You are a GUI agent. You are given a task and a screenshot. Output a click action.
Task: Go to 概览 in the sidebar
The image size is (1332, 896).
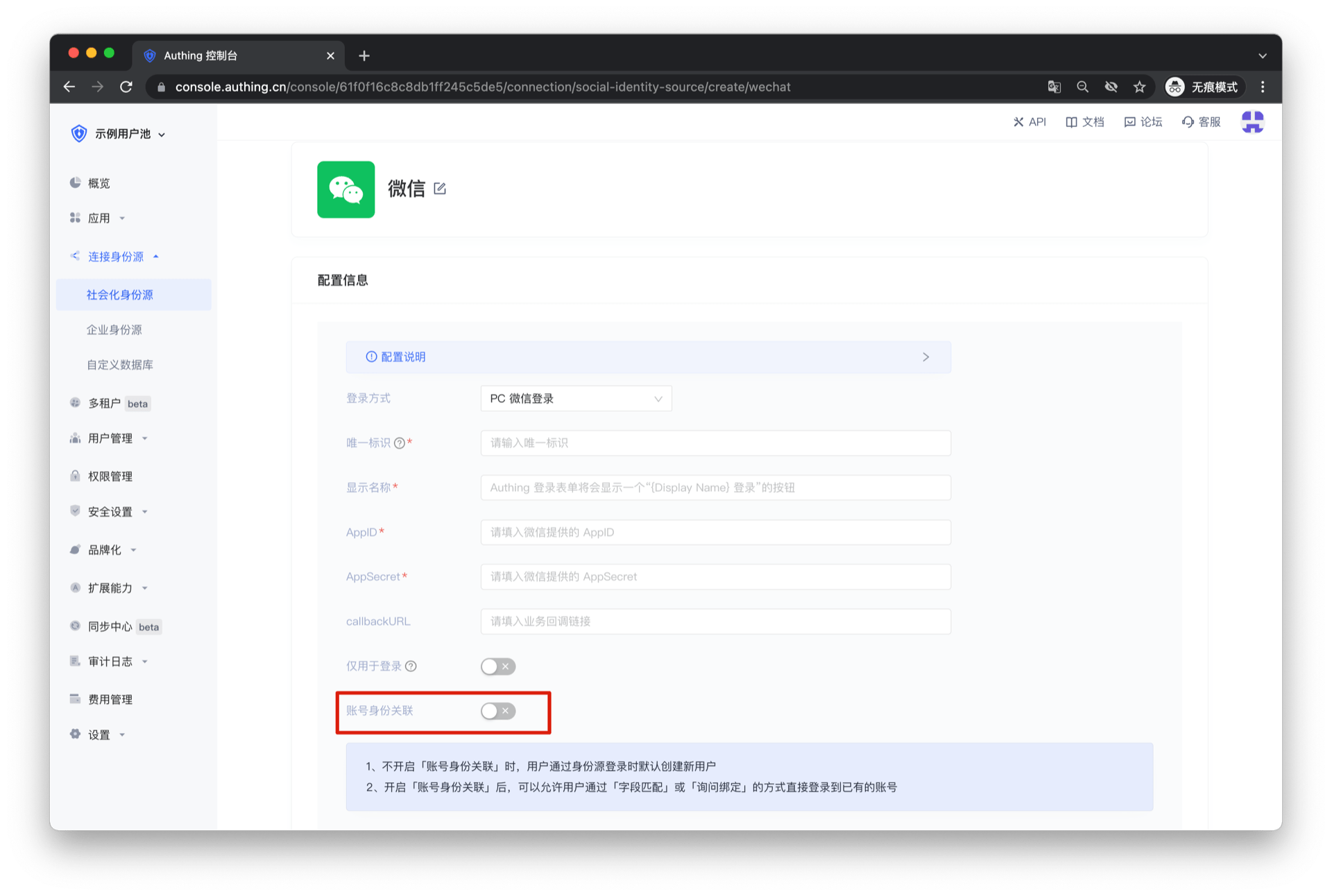pos(99,183)
